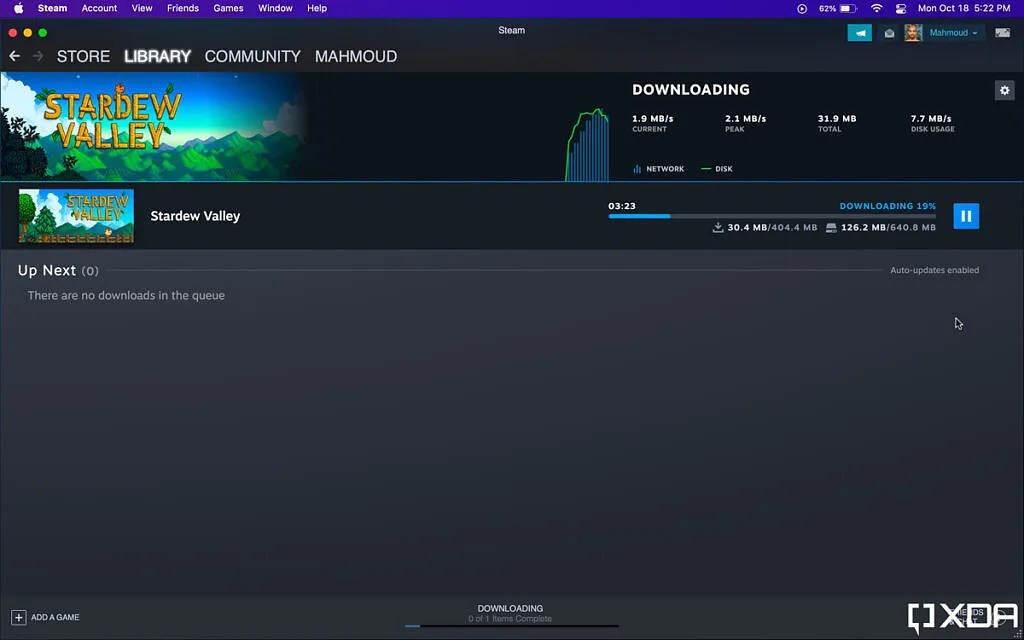Toggle the NETWORK graph legend
Image resolution: width=1024 pixels, height=640 pixels.
coord(658,168)
